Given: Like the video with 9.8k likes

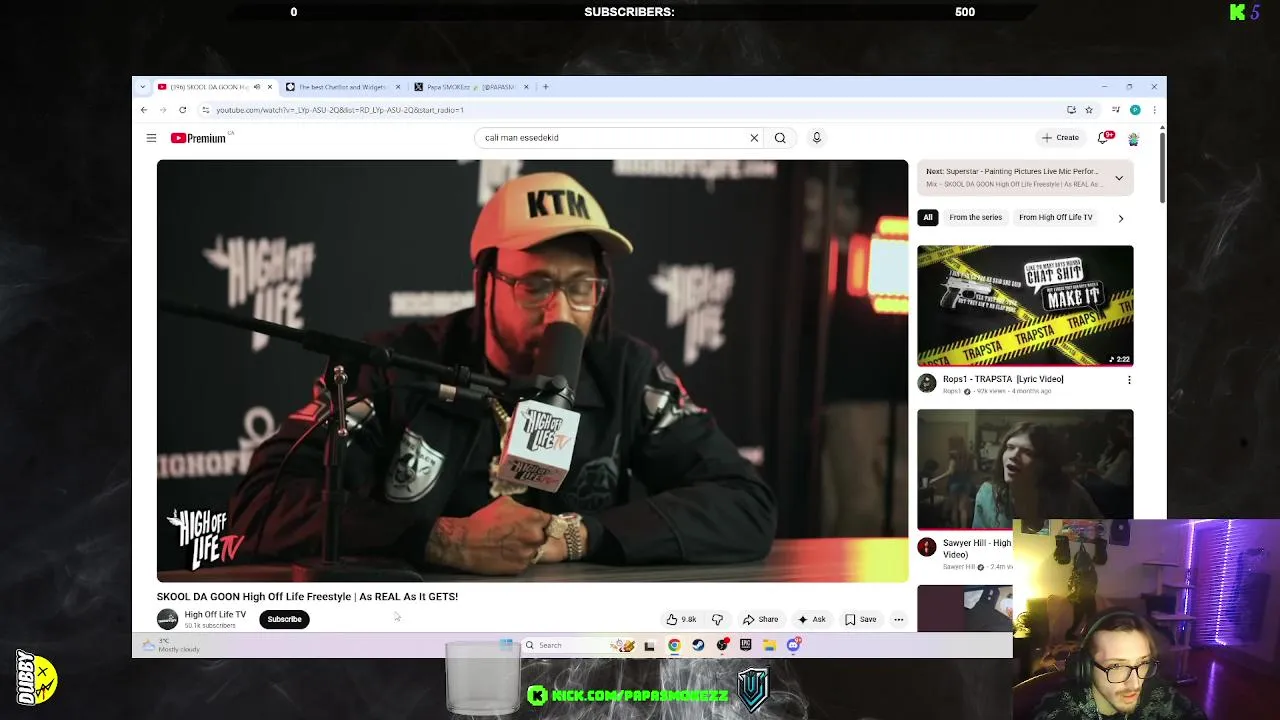Looking at the screenshot, I should 682,619.
